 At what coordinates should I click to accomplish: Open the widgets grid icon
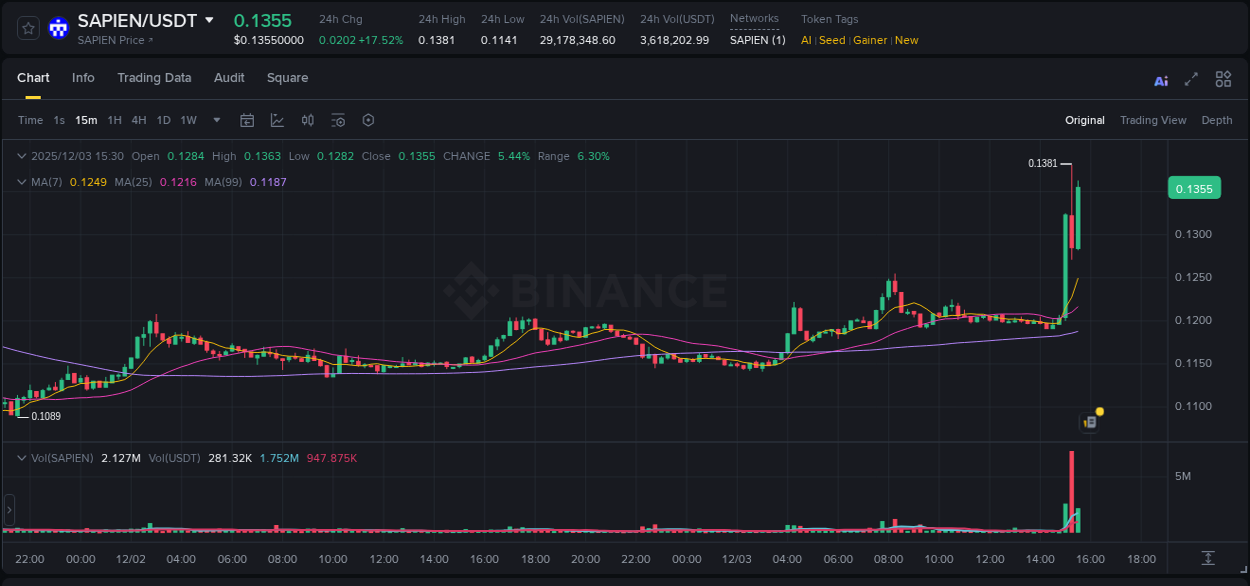[x=1223, y=79]
